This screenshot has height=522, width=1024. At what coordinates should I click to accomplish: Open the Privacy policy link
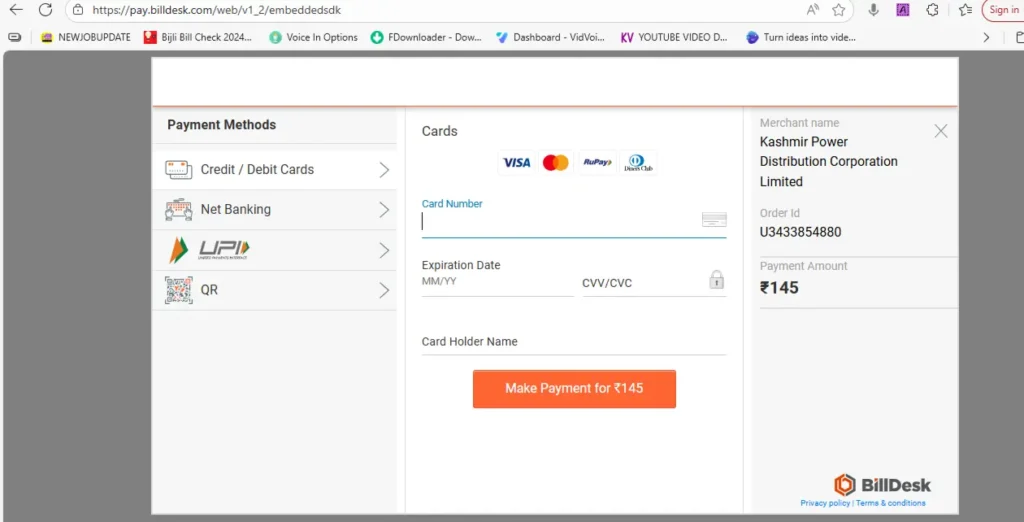pos(825,503)
